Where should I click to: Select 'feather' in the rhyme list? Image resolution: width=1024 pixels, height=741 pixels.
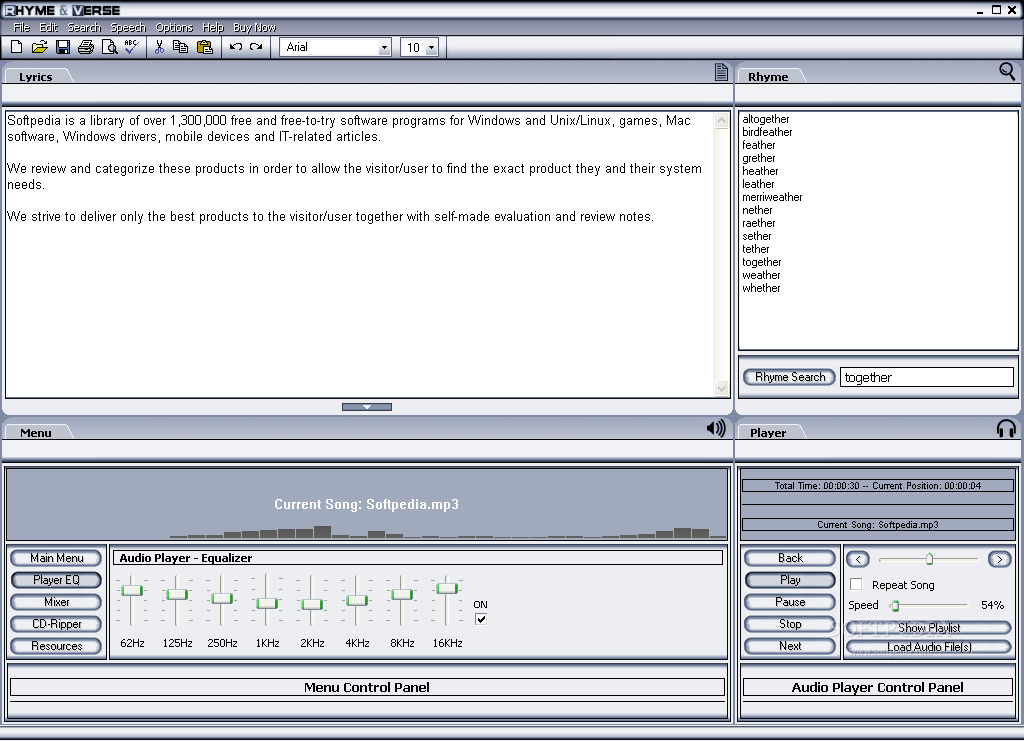pos(759,146)
